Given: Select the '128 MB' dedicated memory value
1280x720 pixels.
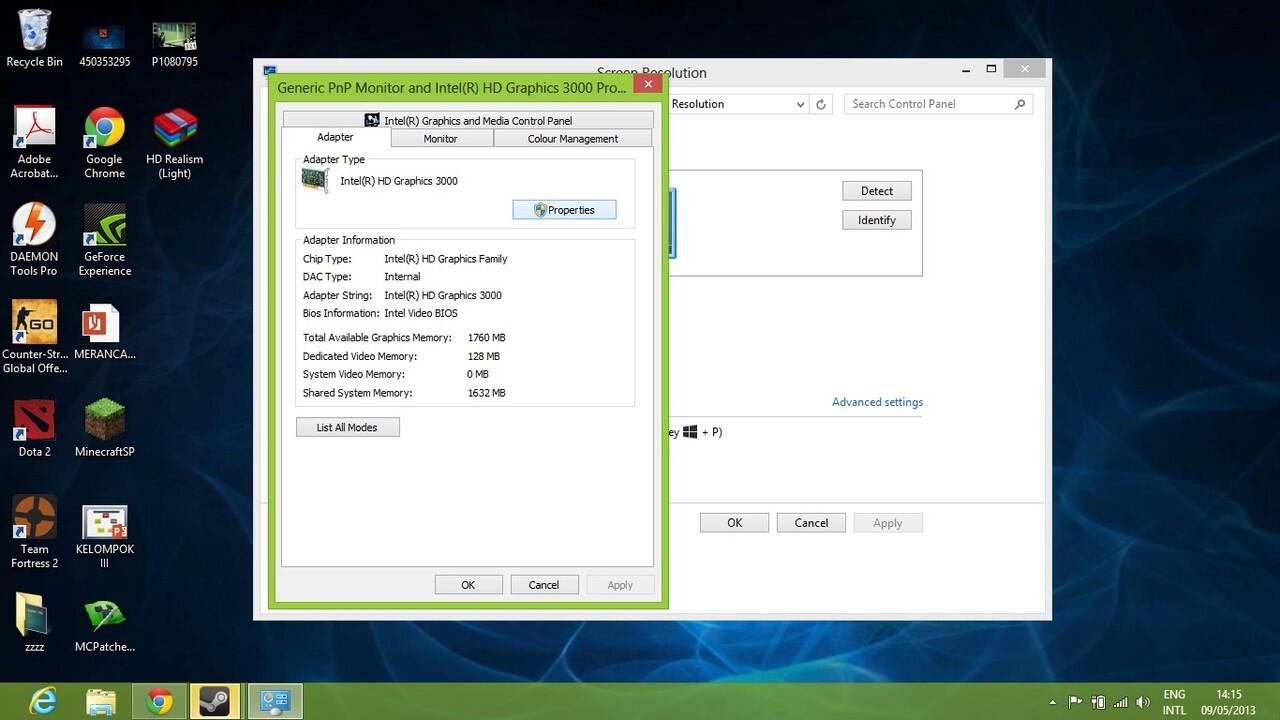Looking at the screenshot, I should pos(483,356).
